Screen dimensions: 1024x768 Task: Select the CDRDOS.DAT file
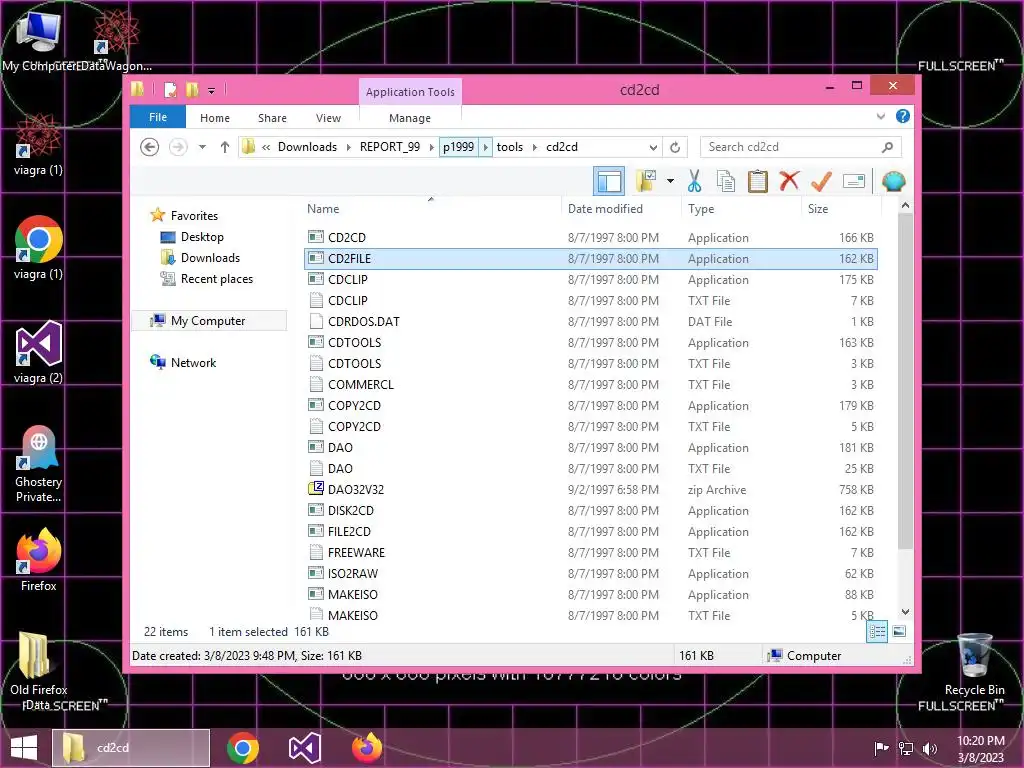590,321
